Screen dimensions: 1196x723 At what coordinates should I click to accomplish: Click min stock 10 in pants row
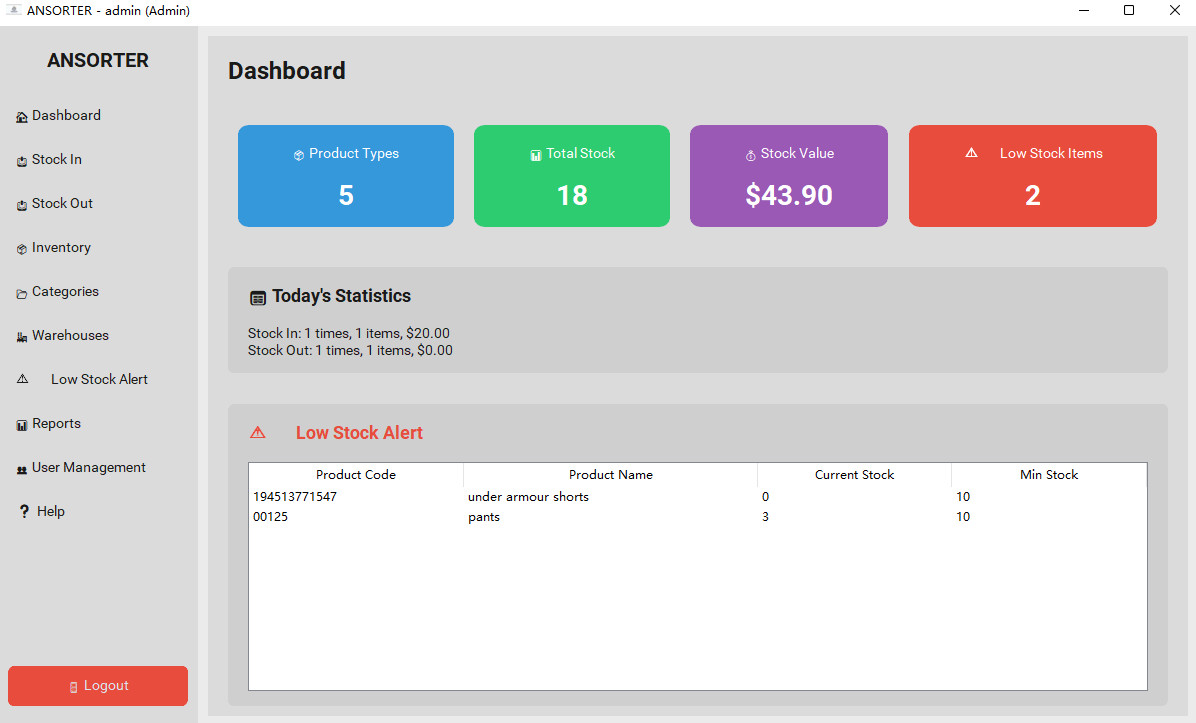[963, 517]
